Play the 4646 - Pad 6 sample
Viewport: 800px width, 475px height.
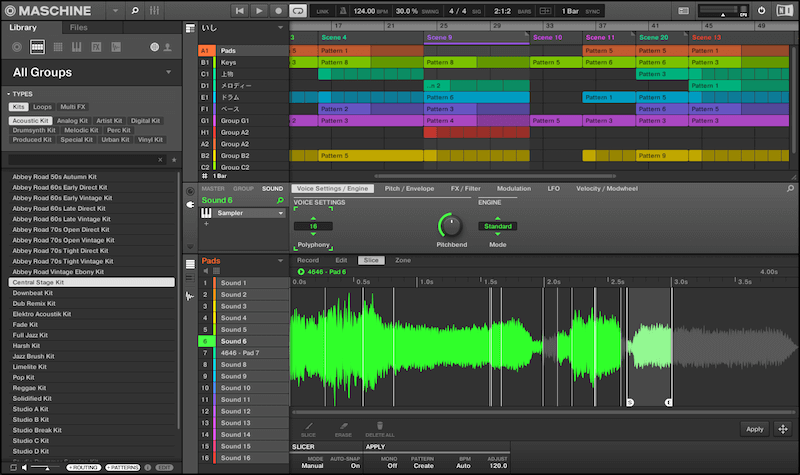click(x=301, y=272)
